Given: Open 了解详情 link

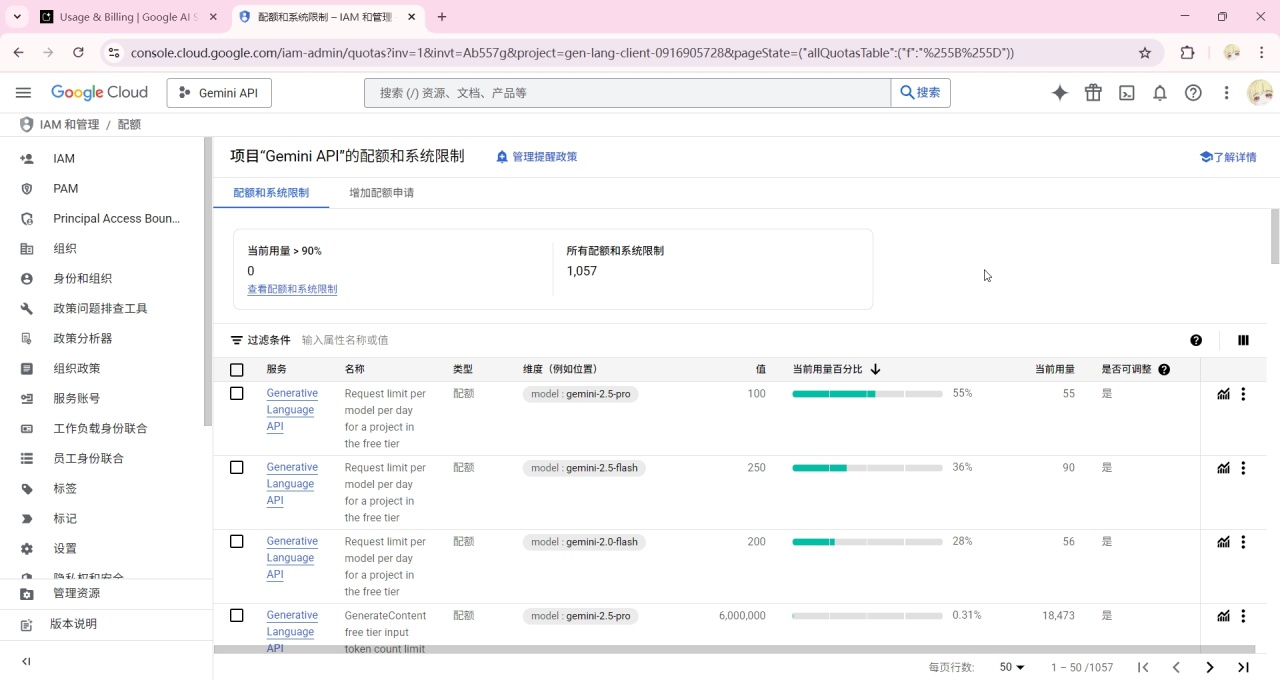Looking at the screenshot, I should [x=1228, y=157].
